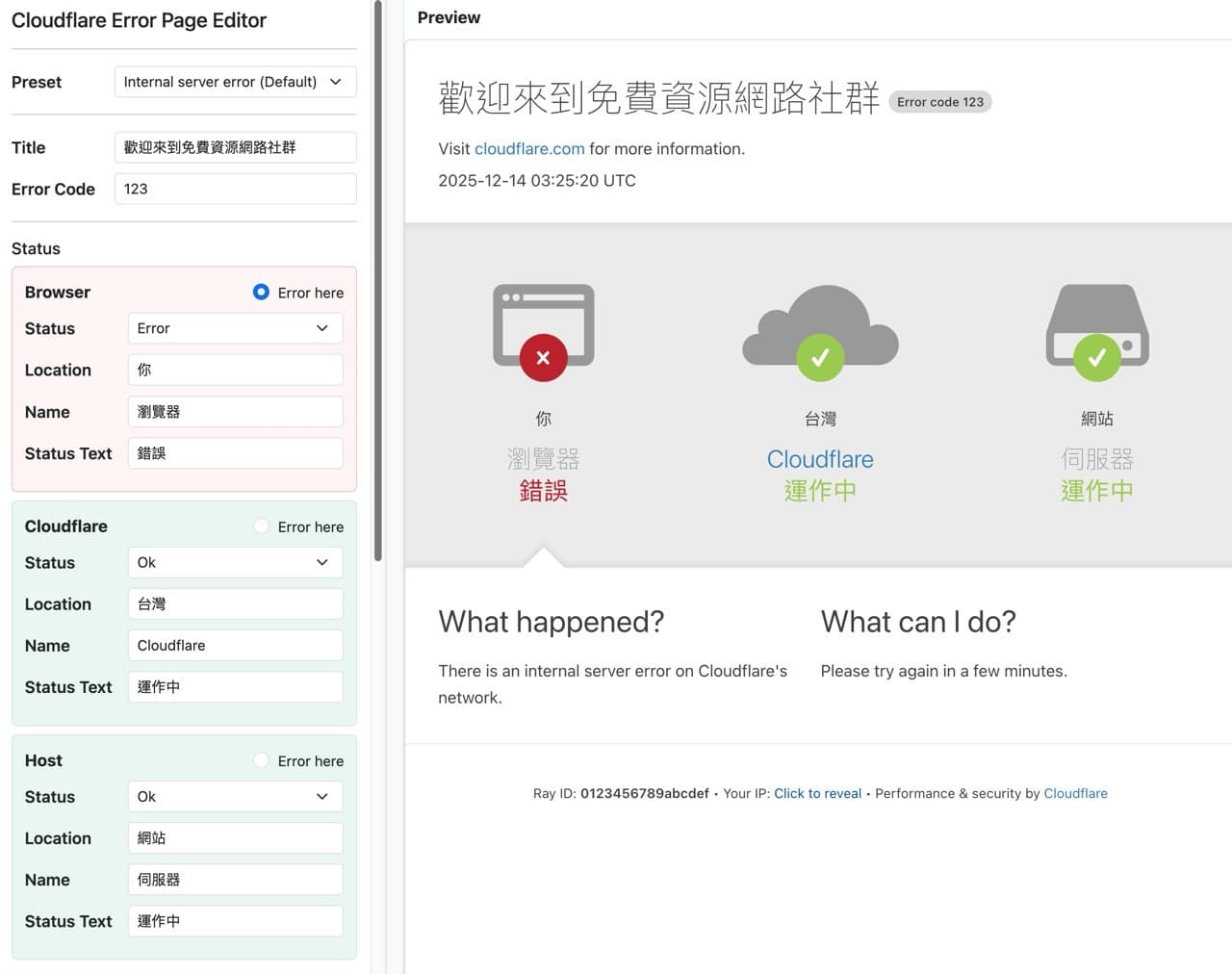Screen dimensions: 1232x974
Task: Click the Error code 123 badge beside the title
Action: pyautogui.click(x=940, y=101)
